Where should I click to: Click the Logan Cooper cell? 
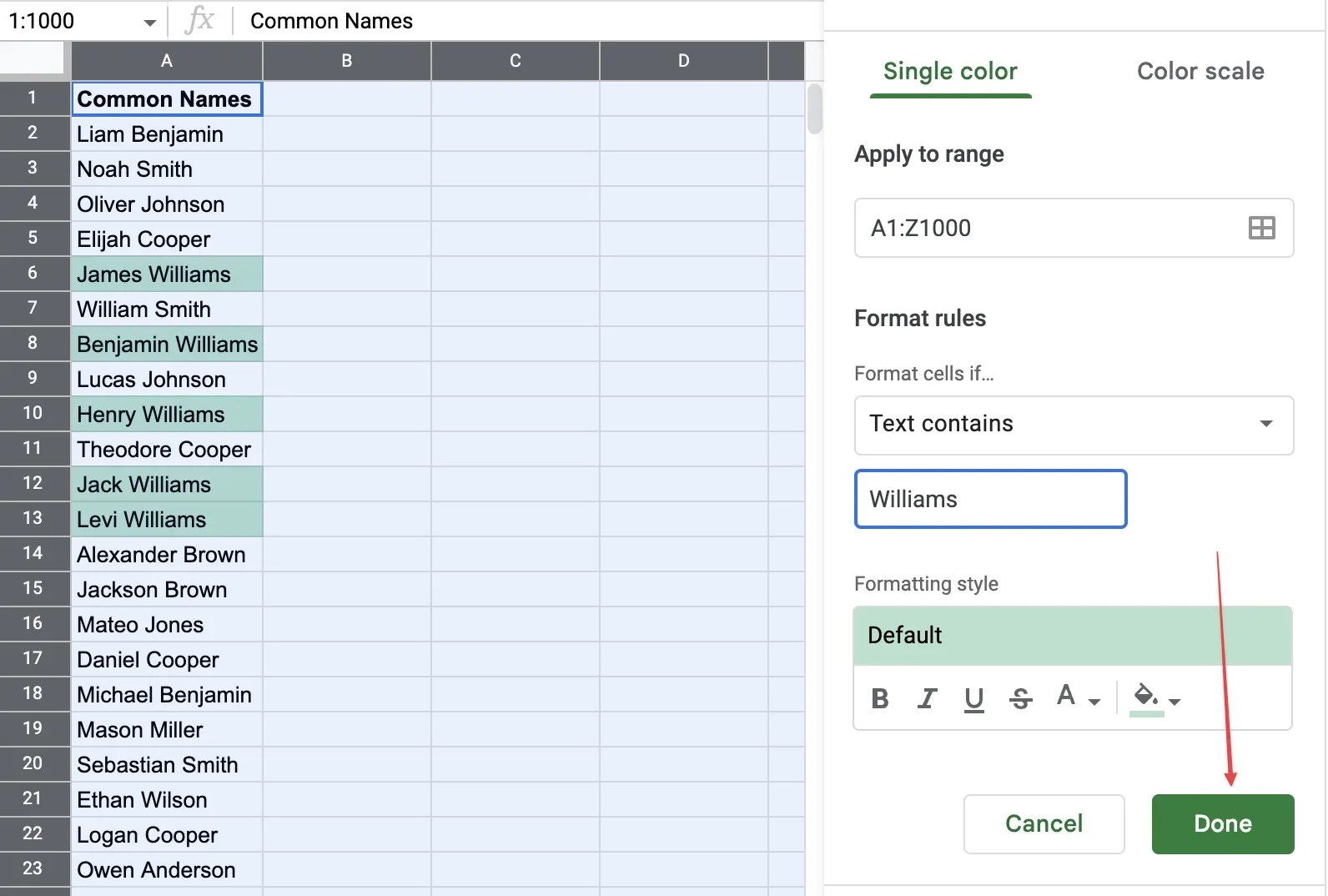point(167,834)
